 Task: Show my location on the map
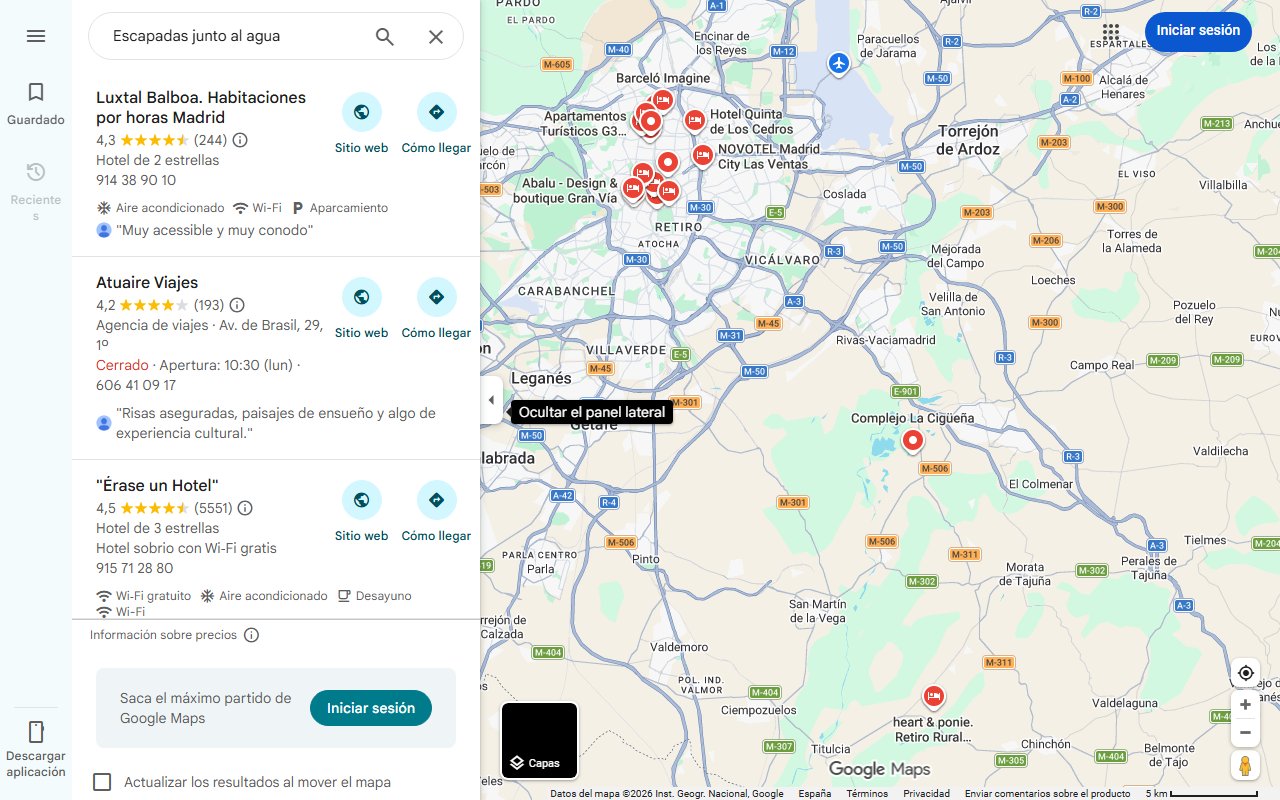[1245, 673]
